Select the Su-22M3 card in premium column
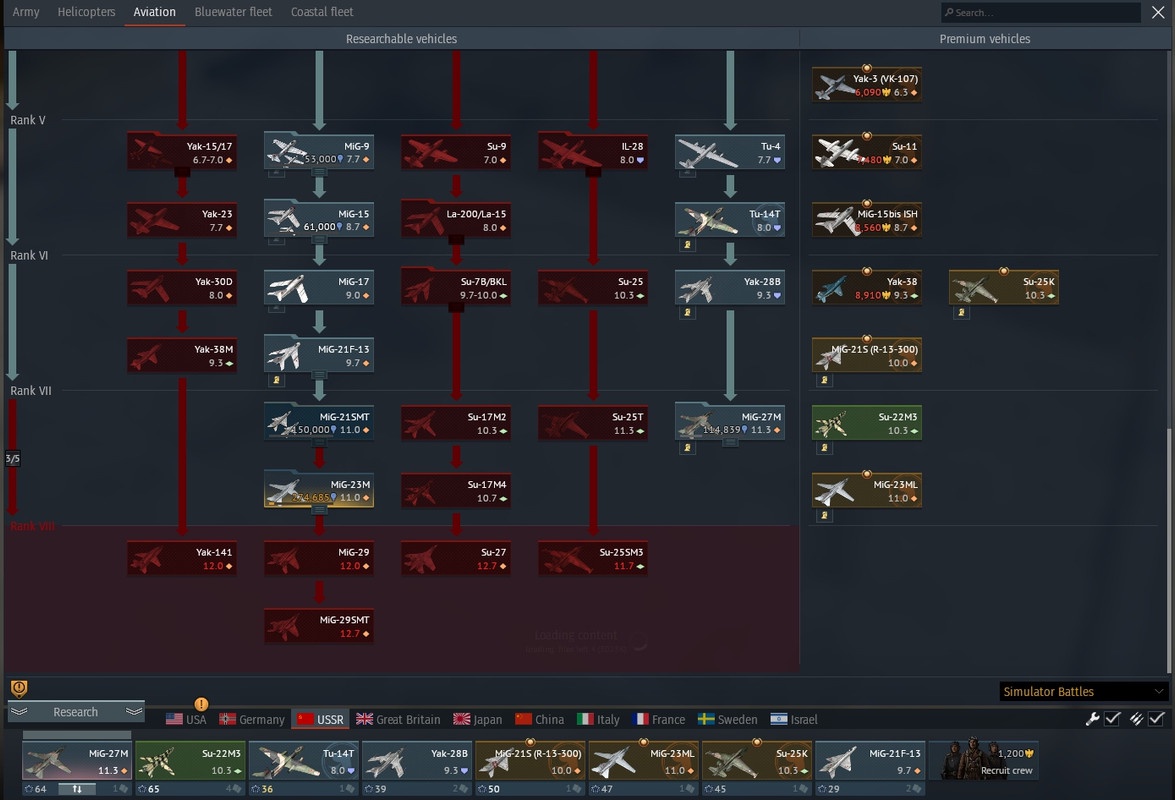Viewport: 1175px width, 800px height. point(867,422)
